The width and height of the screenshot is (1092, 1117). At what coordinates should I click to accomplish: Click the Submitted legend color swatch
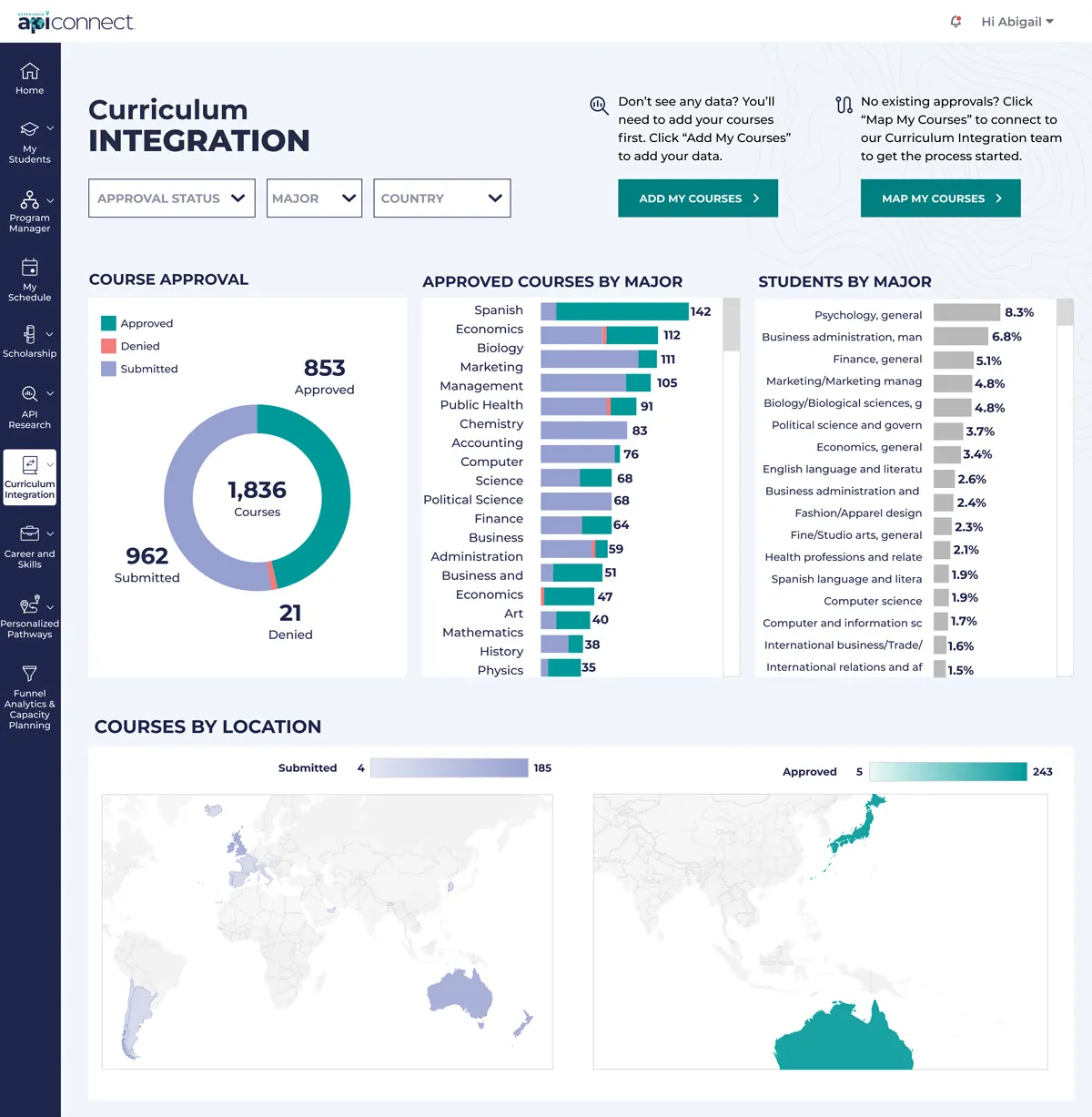coord(108,369)
